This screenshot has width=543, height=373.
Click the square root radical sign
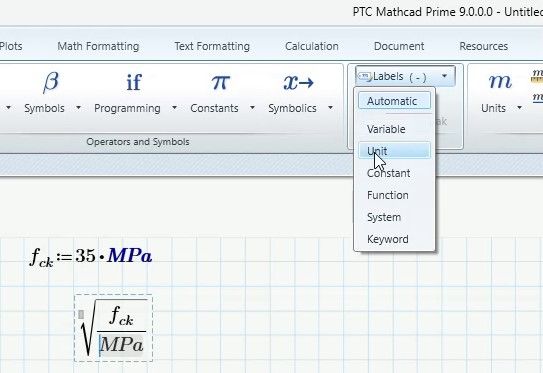[x=88, y=327]
